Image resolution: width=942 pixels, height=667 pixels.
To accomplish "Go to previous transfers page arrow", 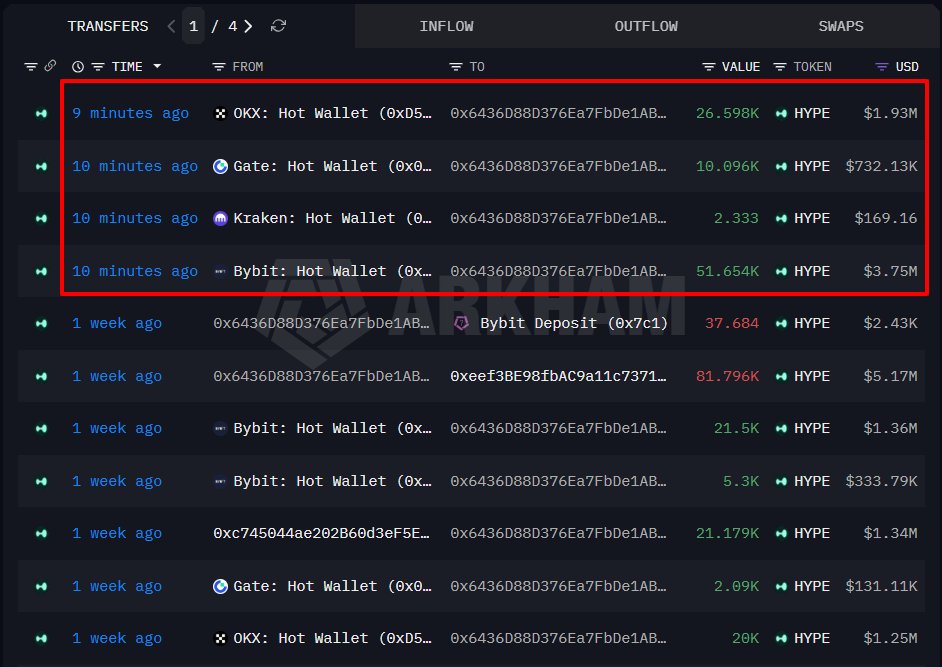I will (171, 26).
